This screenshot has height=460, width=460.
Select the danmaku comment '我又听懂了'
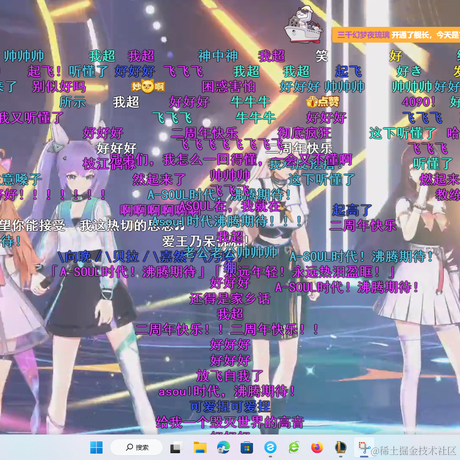click(x=31, y=117)
